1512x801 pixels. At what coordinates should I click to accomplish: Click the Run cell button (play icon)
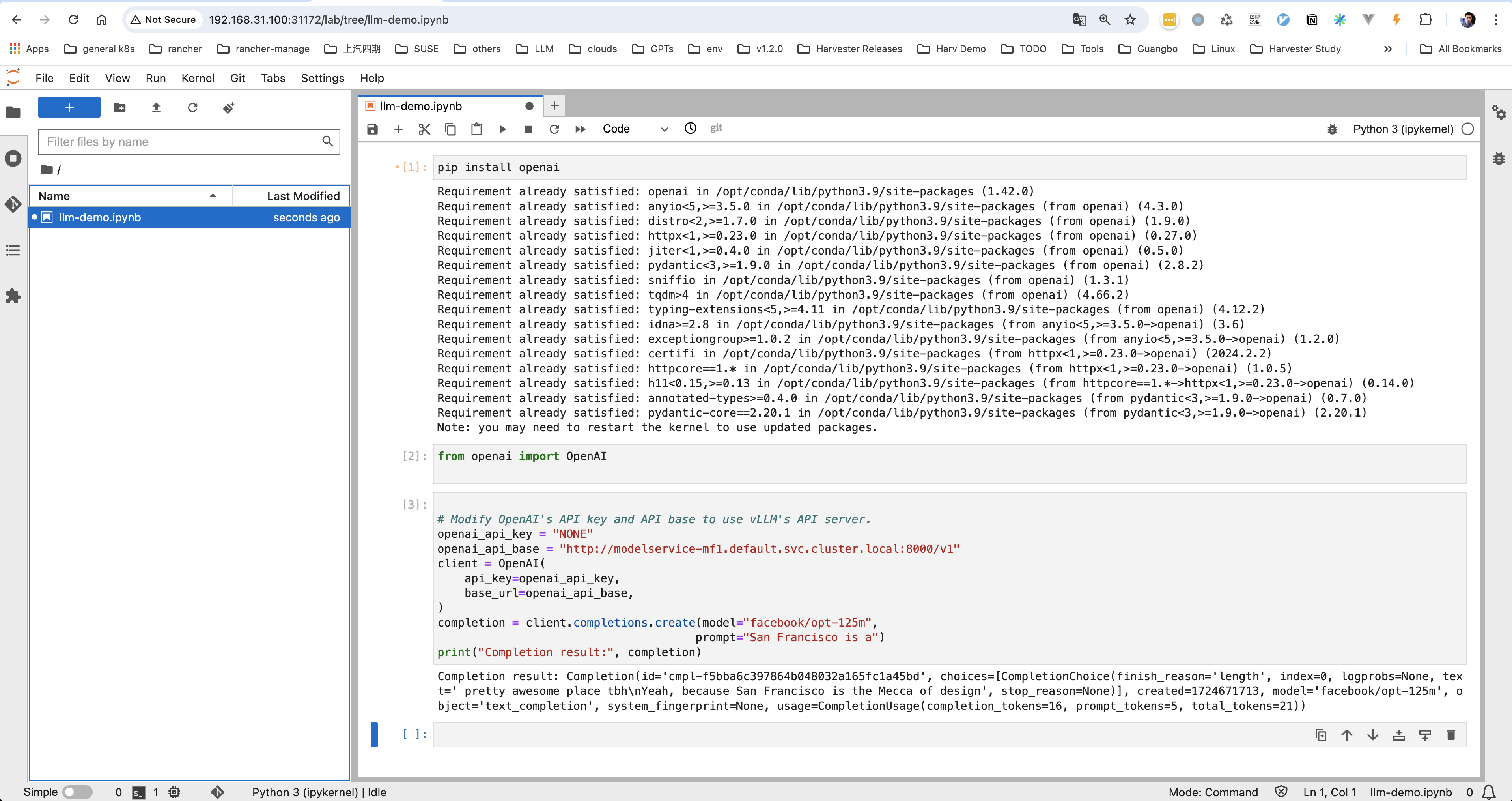(x=503, y=128)
